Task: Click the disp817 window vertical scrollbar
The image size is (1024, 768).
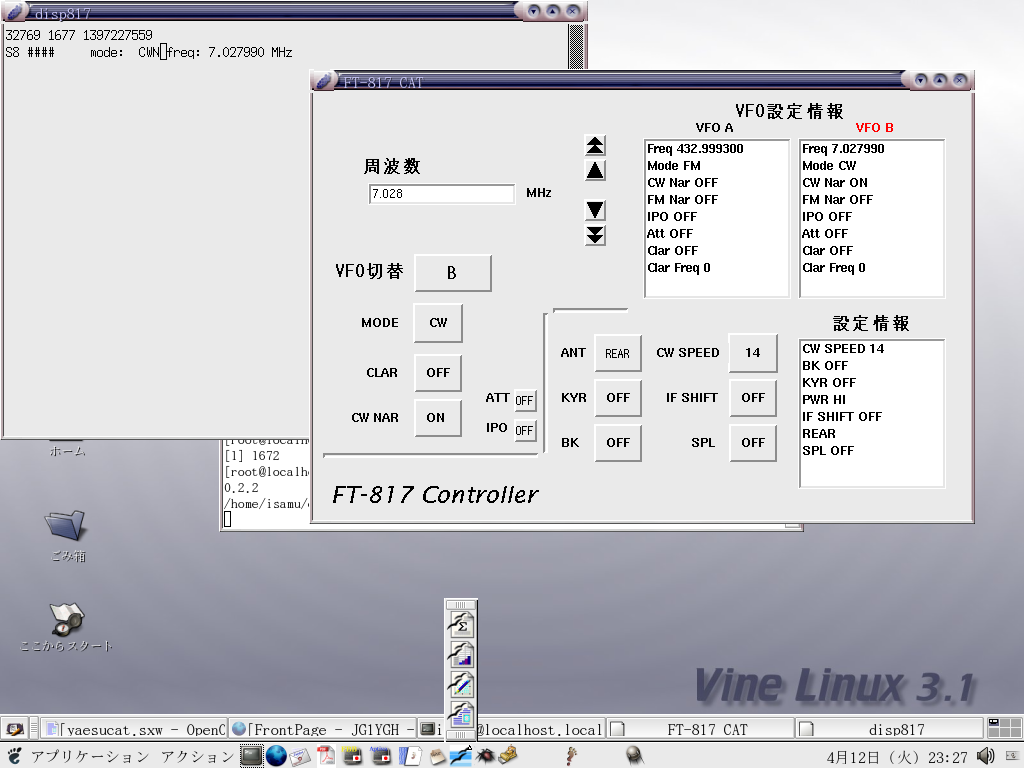Action: pos(575,46)
